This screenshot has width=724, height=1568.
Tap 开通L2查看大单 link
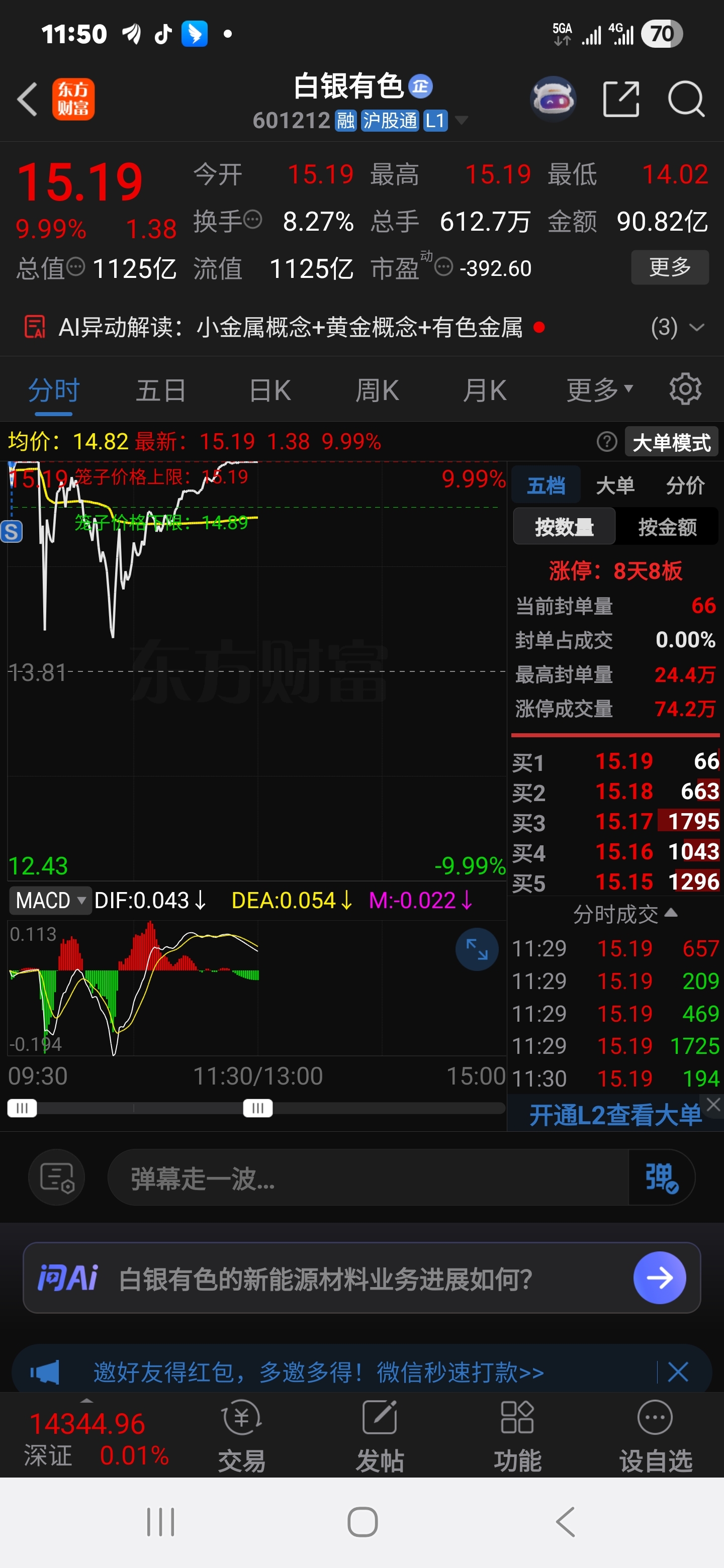click(615, 1115)
